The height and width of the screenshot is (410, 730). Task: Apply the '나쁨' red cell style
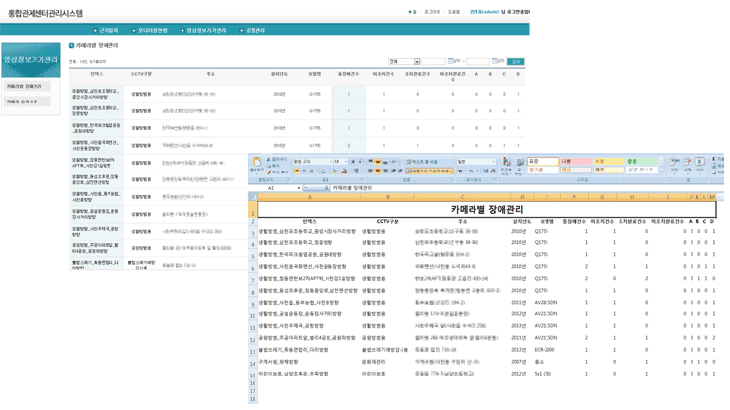tap(575, 161)
